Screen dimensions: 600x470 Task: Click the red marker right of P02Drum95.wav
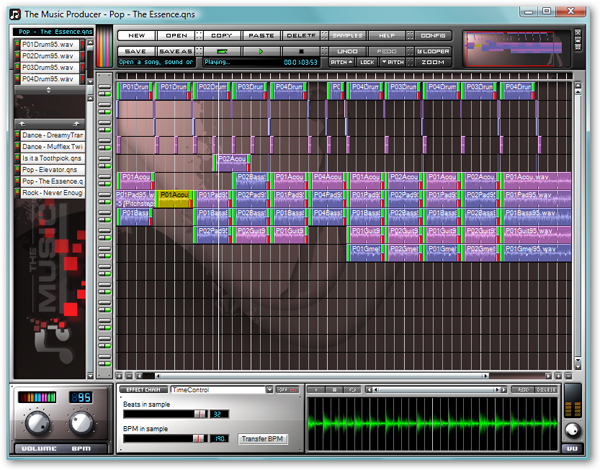tap(82, 56)
